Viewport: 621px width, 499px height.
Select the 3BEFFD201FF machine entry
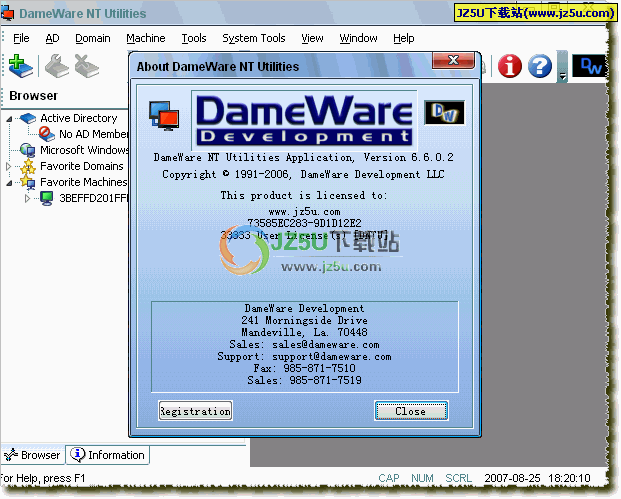94,198
